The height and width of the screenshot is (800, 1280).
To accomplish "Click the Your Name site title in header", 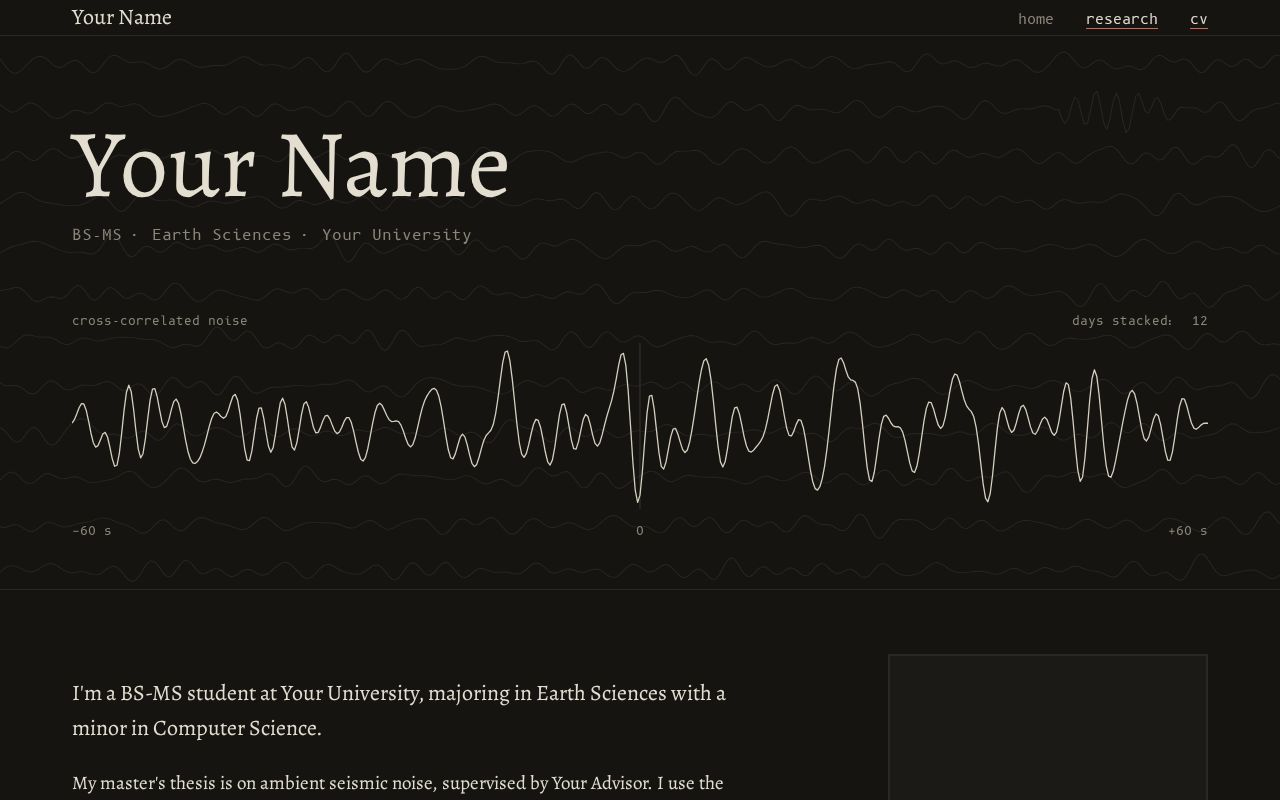I will coord(122,17).
